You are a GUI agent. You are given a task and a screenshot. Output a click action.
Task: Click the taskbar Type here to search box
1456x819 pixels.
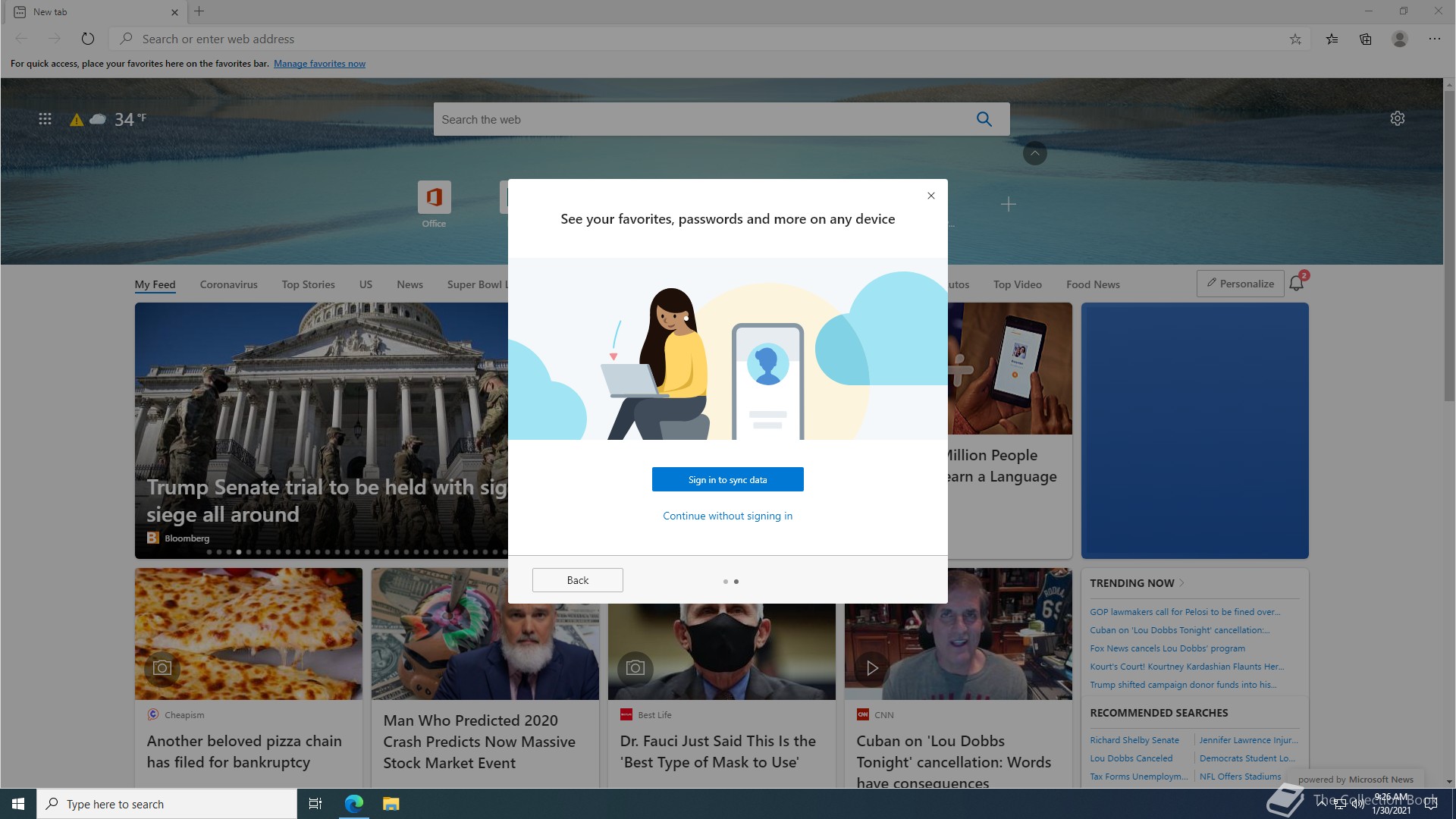pyautogui.click(x=167, y=804)
